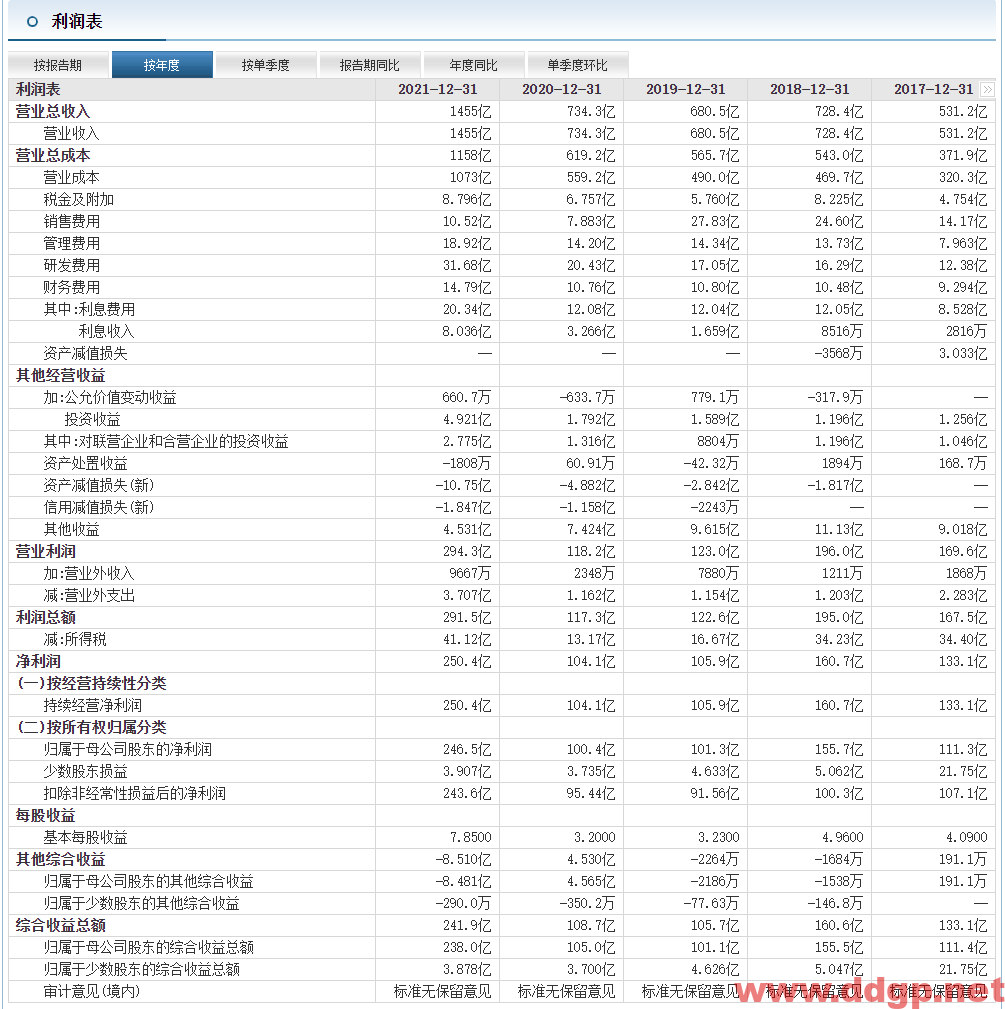Click 2017 少数股东损益 value 21.75亿
Viewport: 1005px width, 1009px height.
click(x=963, y=772)
